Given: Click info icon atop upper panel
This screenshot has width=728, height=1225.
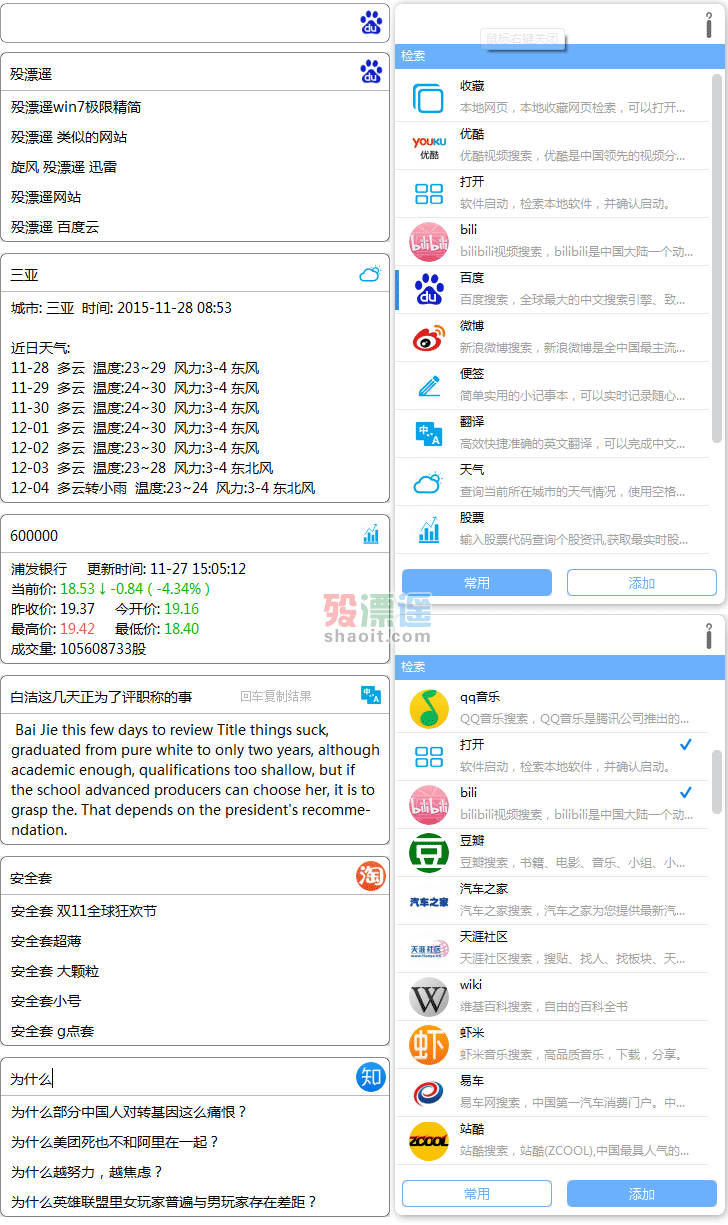Looking at the screenshot, I should click(x=709, y=24).
